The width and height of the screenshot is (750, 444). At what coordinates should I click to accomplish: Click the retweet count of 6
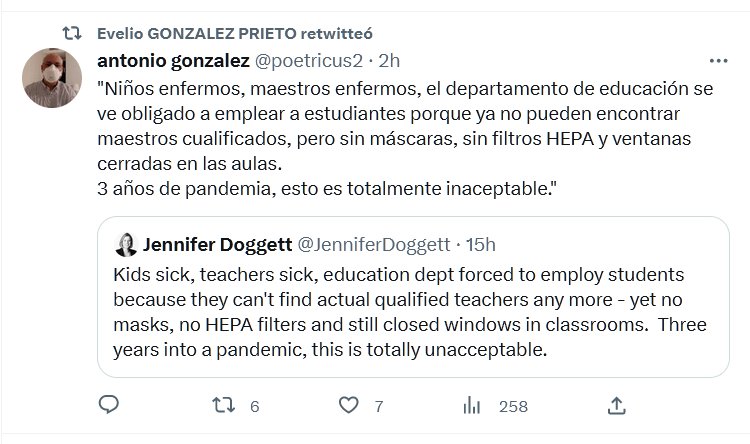(255, 406)
